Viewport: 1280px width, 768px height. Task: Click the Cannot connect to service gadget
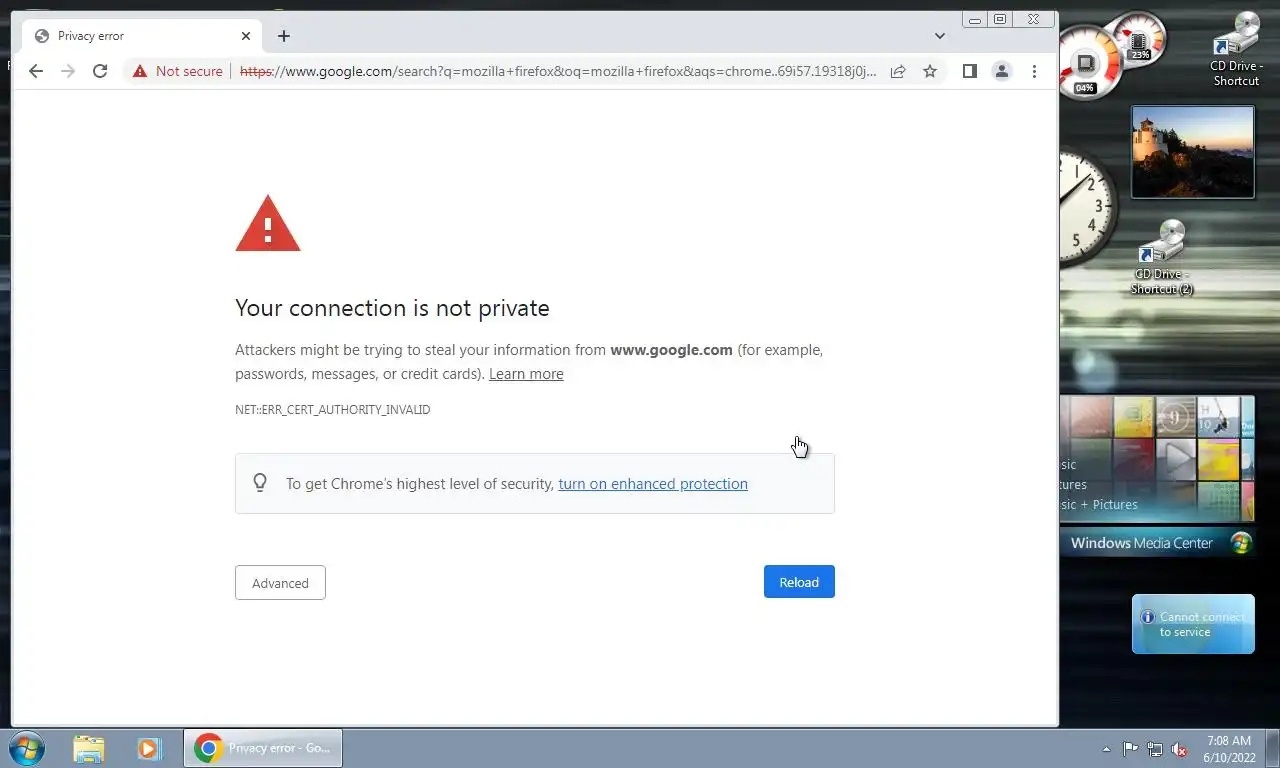coord(1193,624)
